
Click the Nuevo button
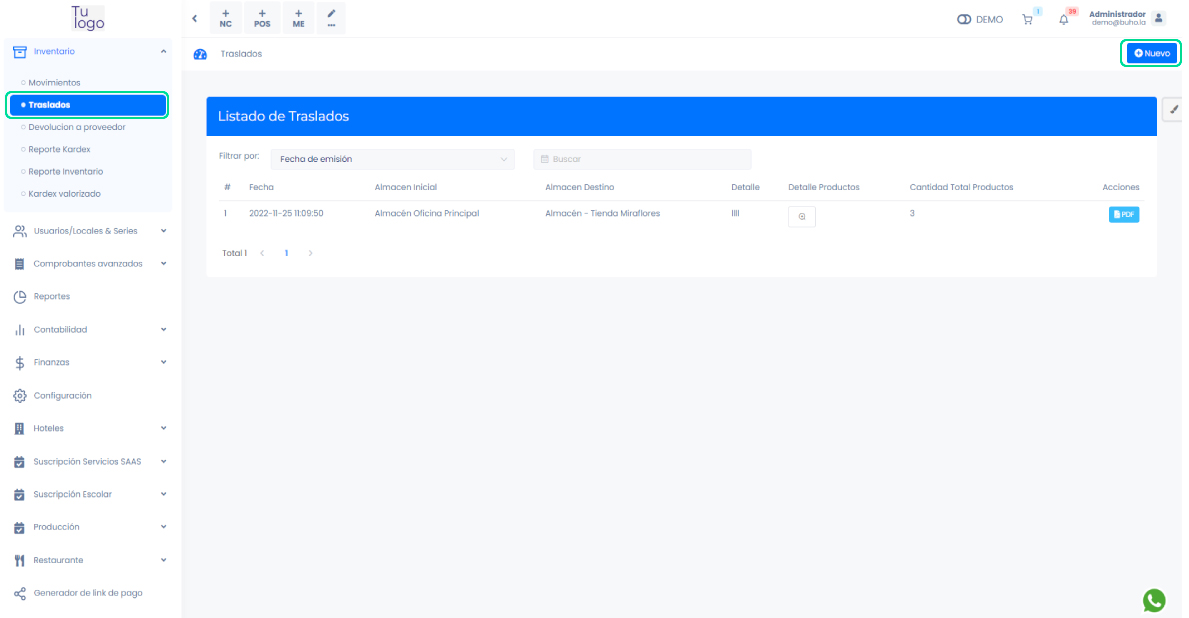coord(1151,53)
